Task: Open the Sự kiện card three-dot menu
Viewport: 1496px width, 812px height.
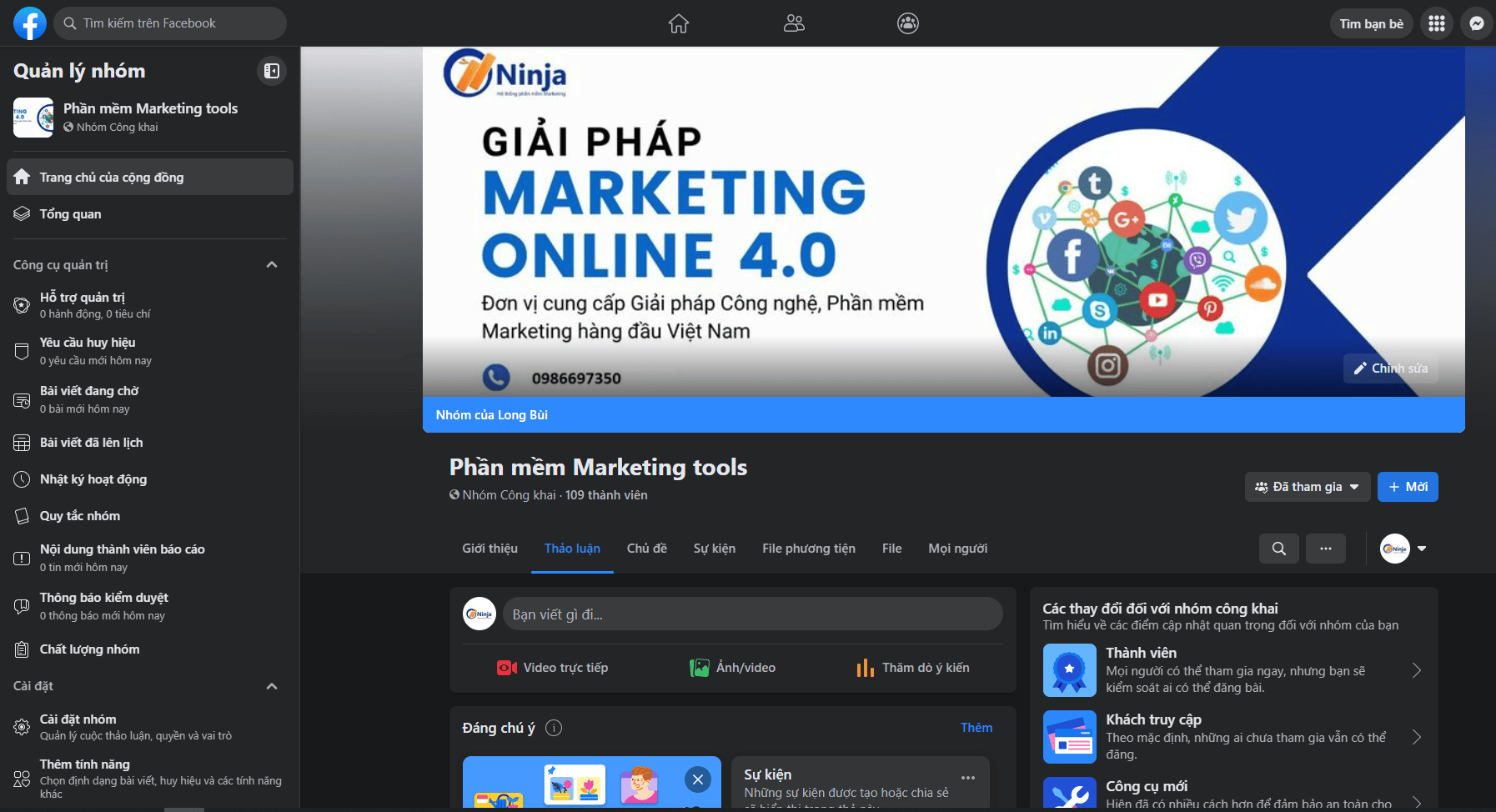Action: click(968, 777)
